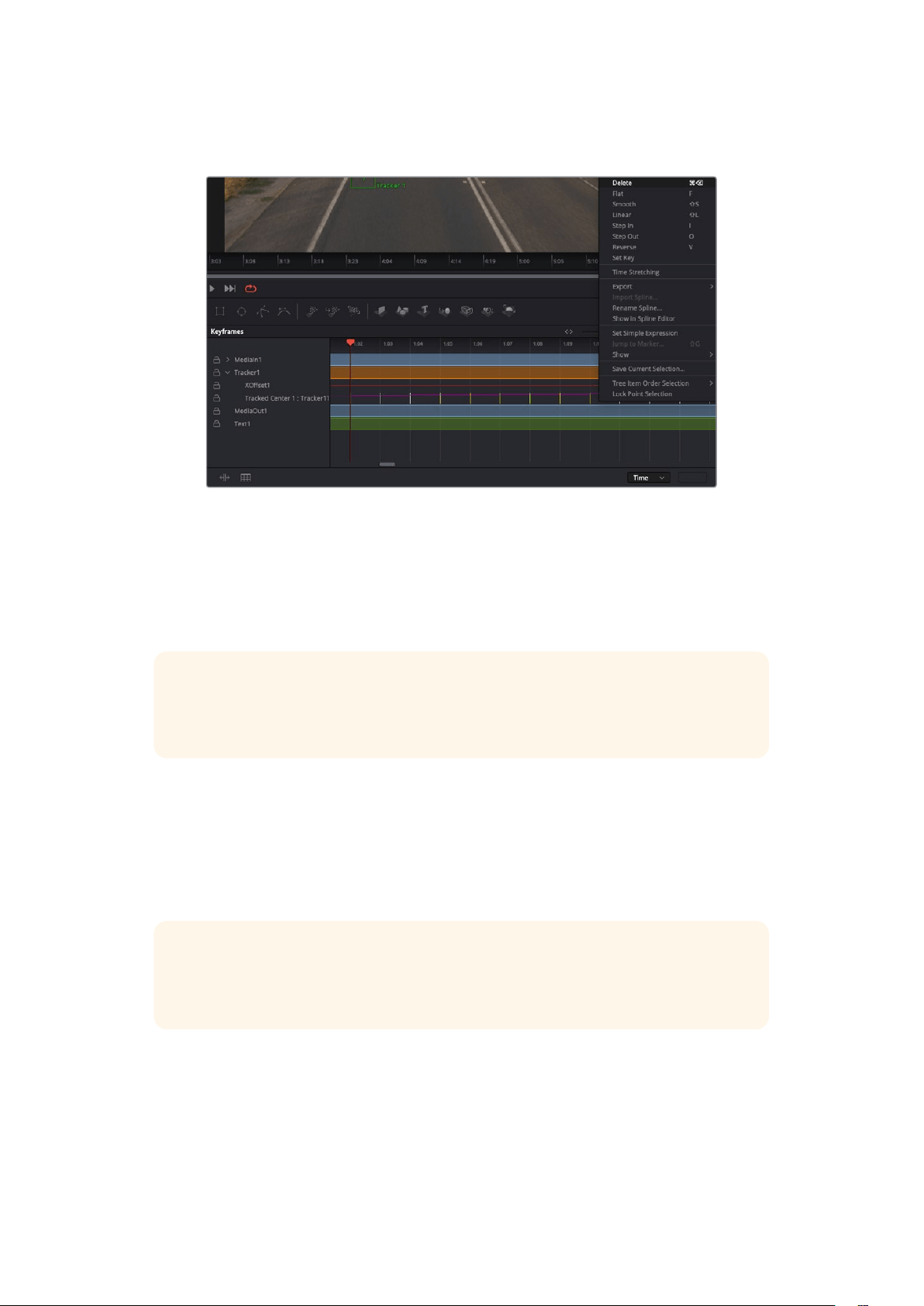924x1306 pixels.
Task: Select the MediaOut1 tree row
Action: pos(250,411)
